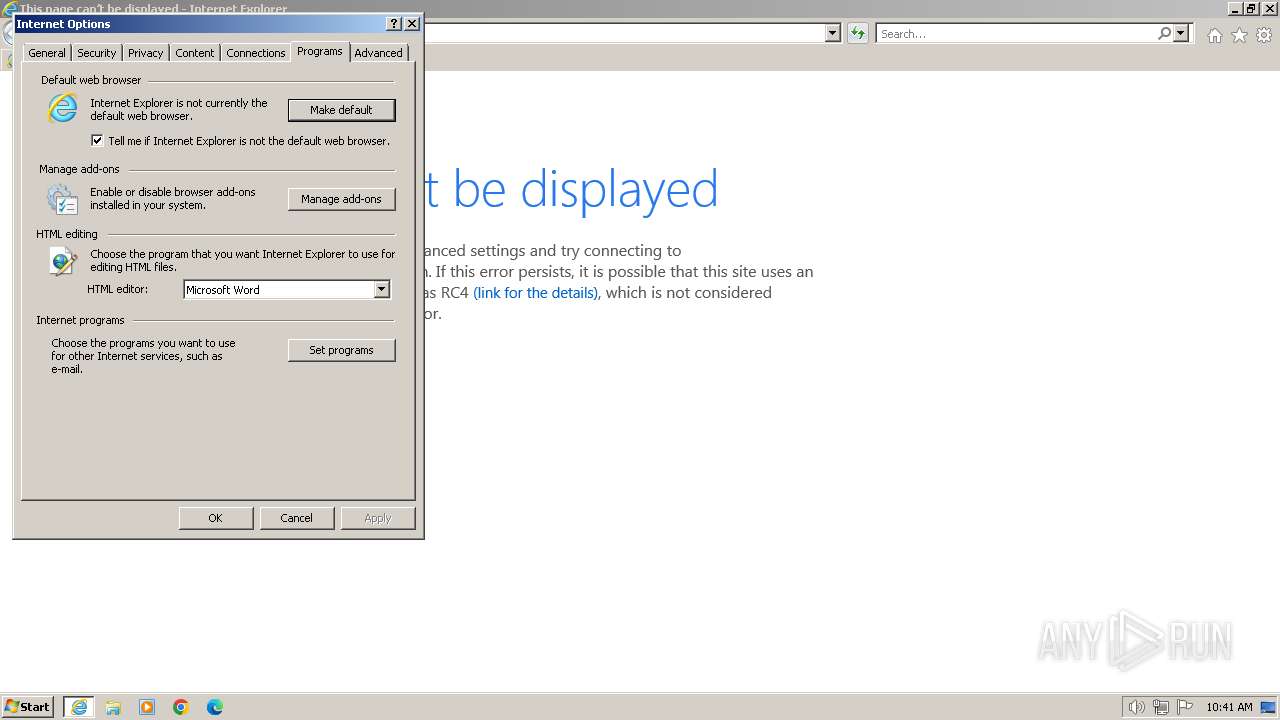1280x720 pixels.
Task: Switch to the Privacy tab
Action: [146, 53]
